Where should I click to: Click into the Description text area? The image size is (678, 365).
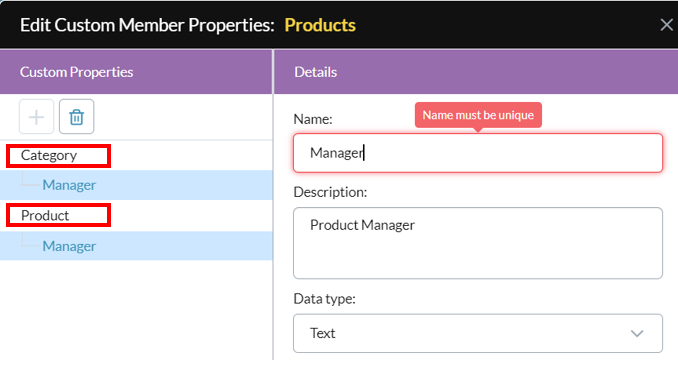pos(478,243)
